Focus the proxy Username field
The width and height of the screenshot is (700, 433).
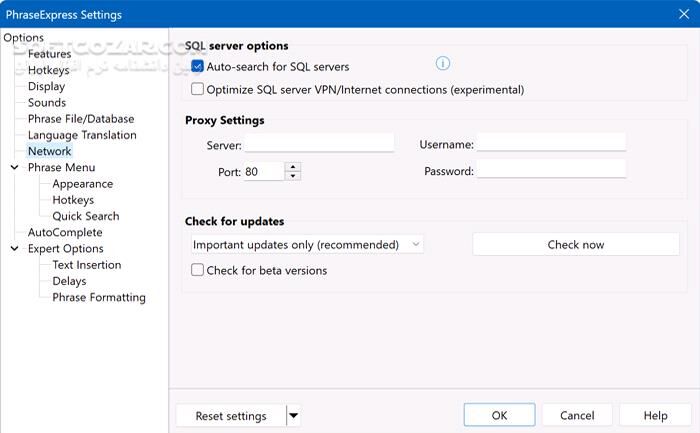[x=551, y=144]
